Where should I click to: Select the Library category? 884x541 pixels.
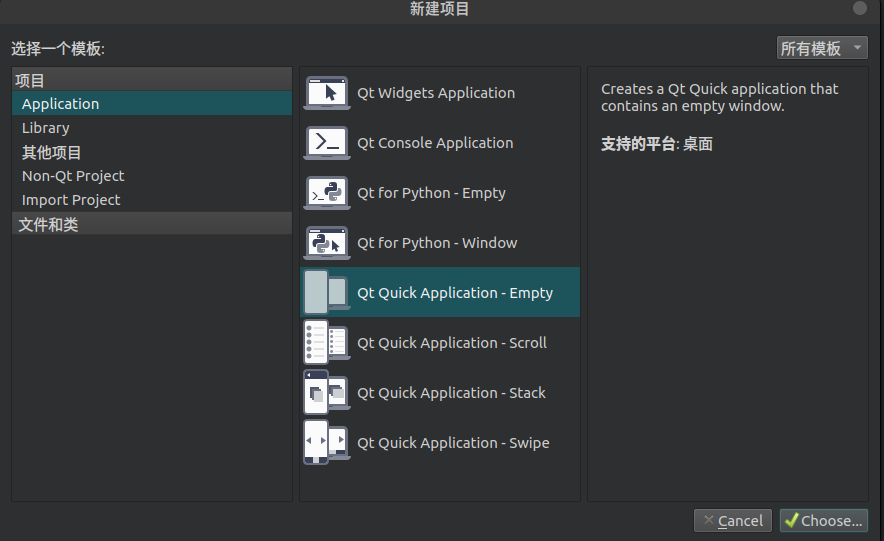46,128
